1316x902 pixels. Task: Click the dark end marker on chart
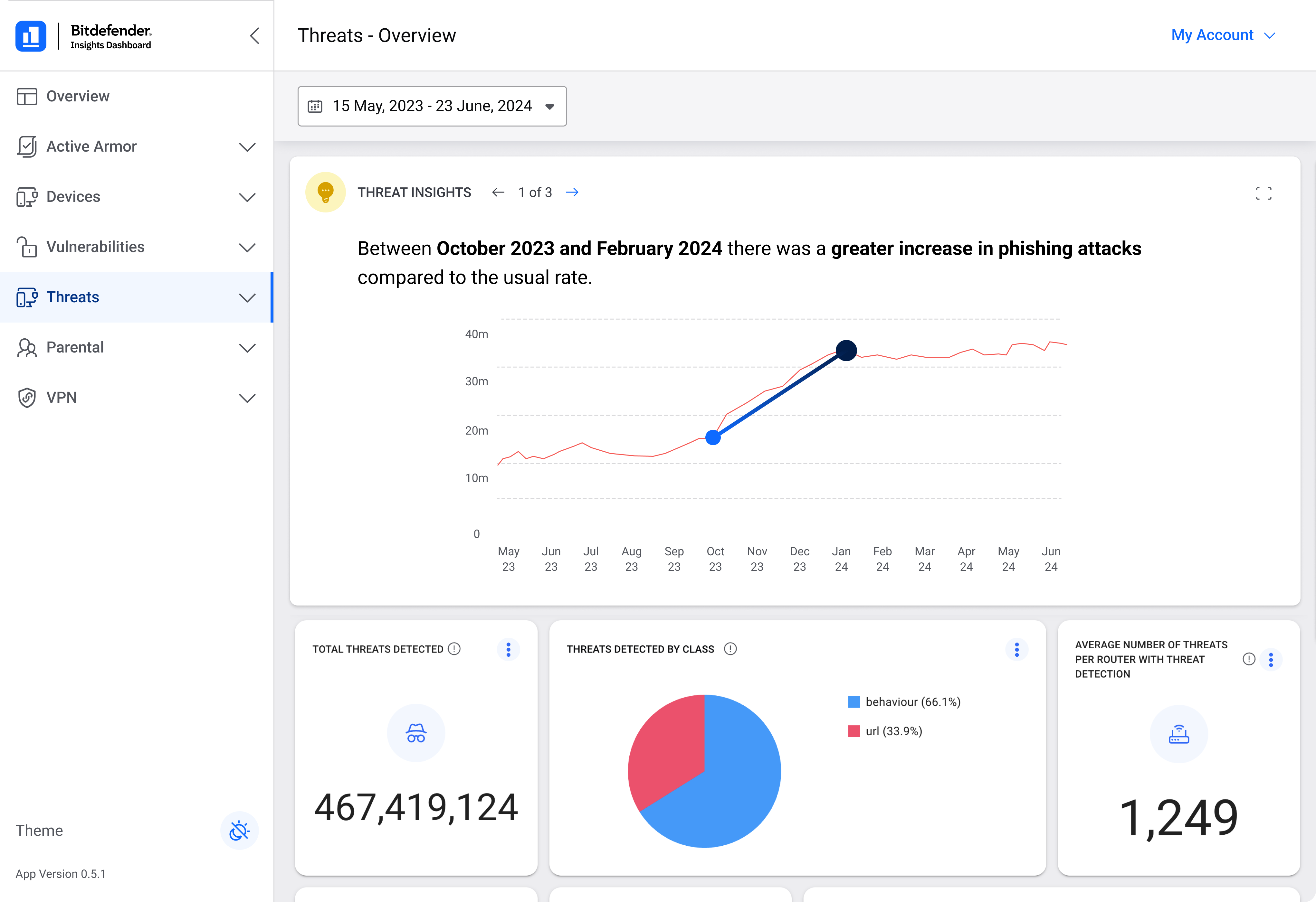click(x=846, y=350)
